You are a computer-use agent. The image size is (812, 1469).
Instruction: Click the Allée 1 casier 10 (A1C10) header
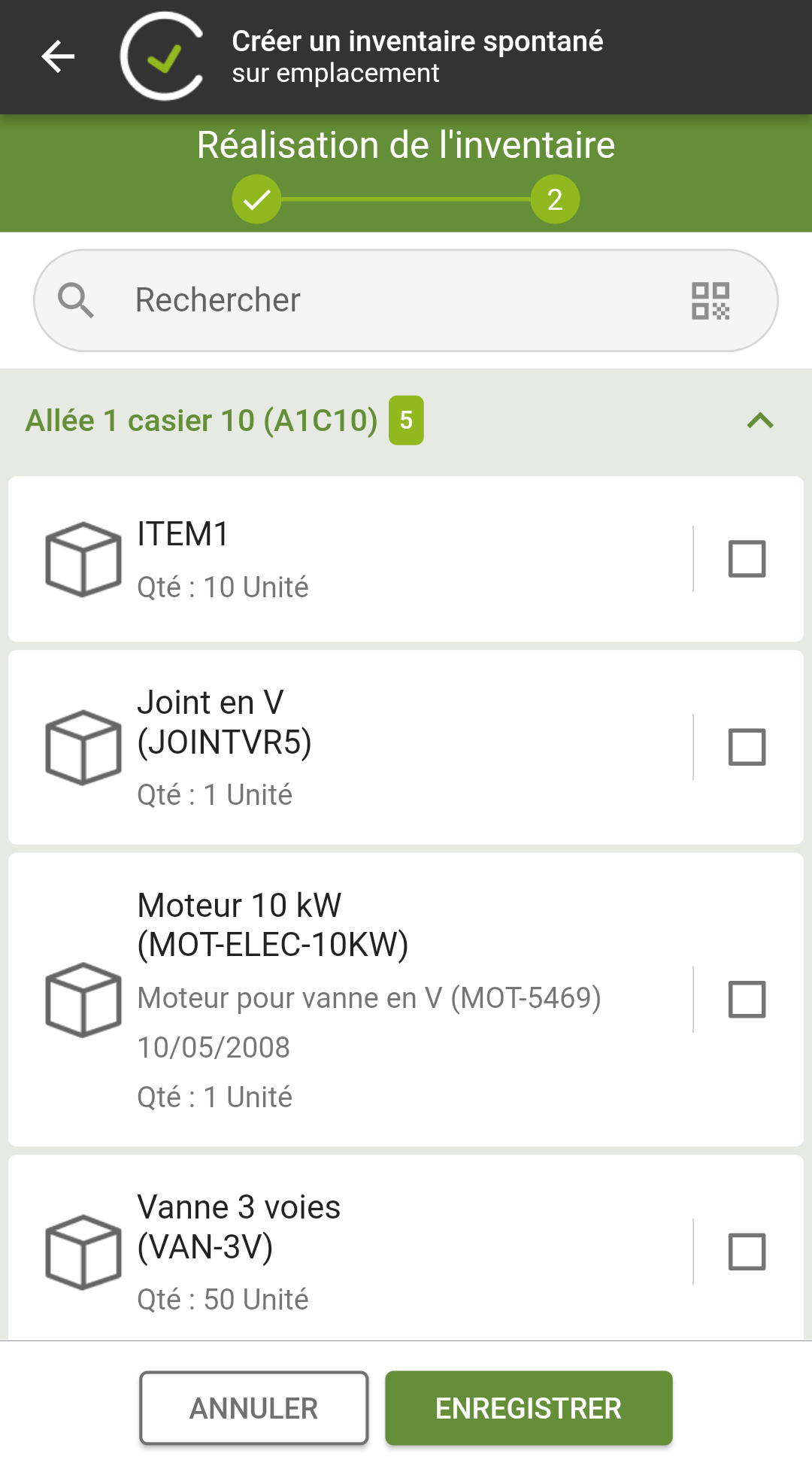pos(201,420)
